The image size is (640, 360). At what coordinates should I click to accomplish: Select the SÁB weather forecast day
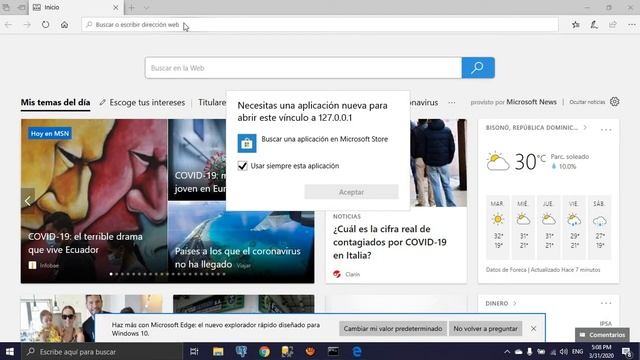(x=599, y=227)
